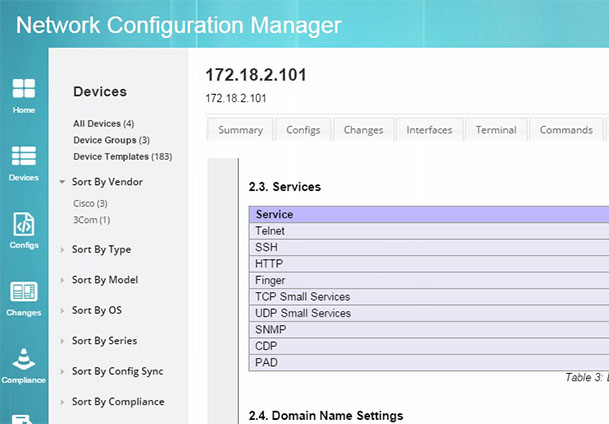Open the Compliance sidebar icon
The height and width of the screenshot is (424, 609).
tap(24, 365)
